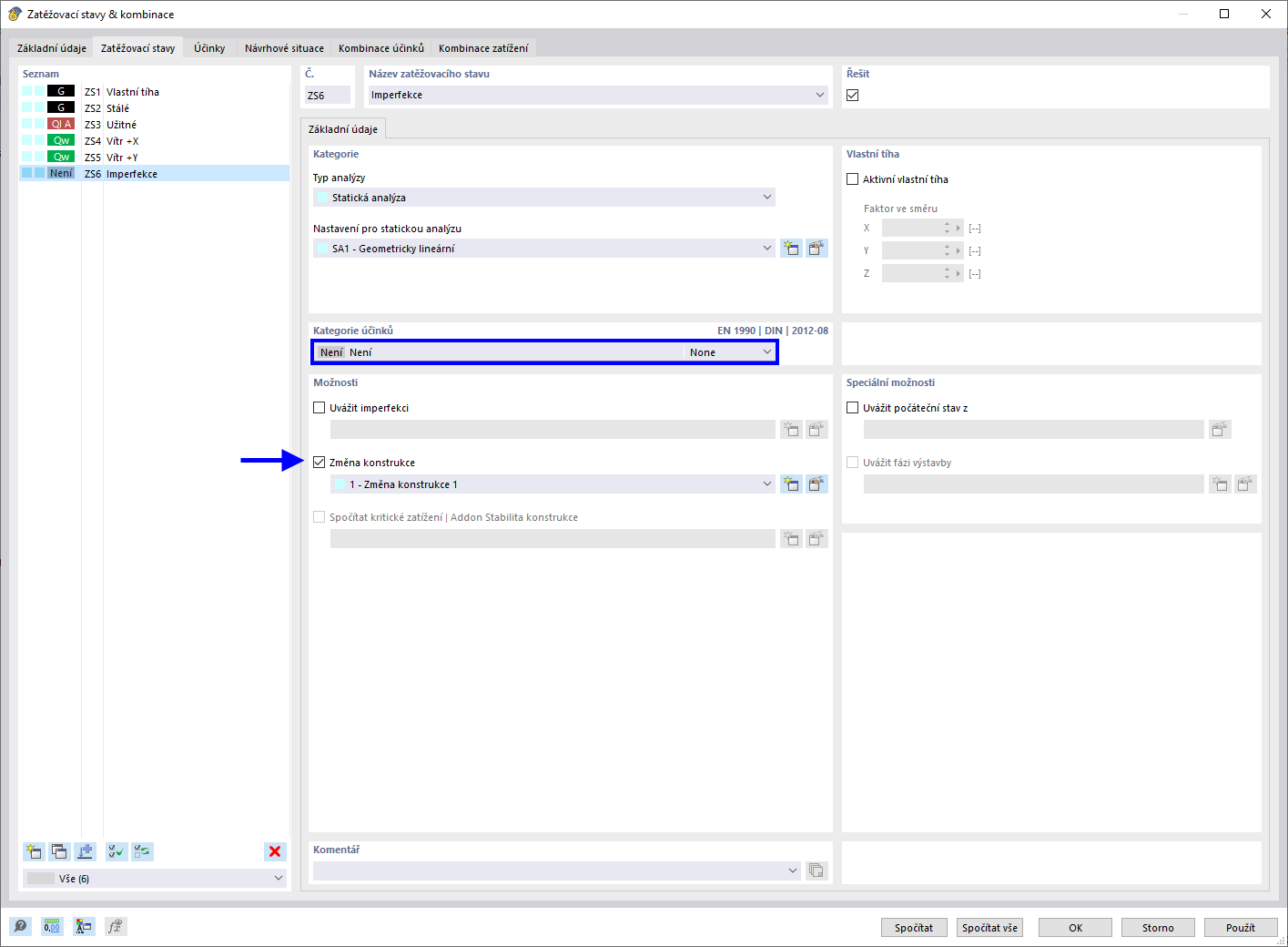Confirm with the OK button
Image resolution: width=1288 pixels, height=947 pixels.
point(1075,927)
